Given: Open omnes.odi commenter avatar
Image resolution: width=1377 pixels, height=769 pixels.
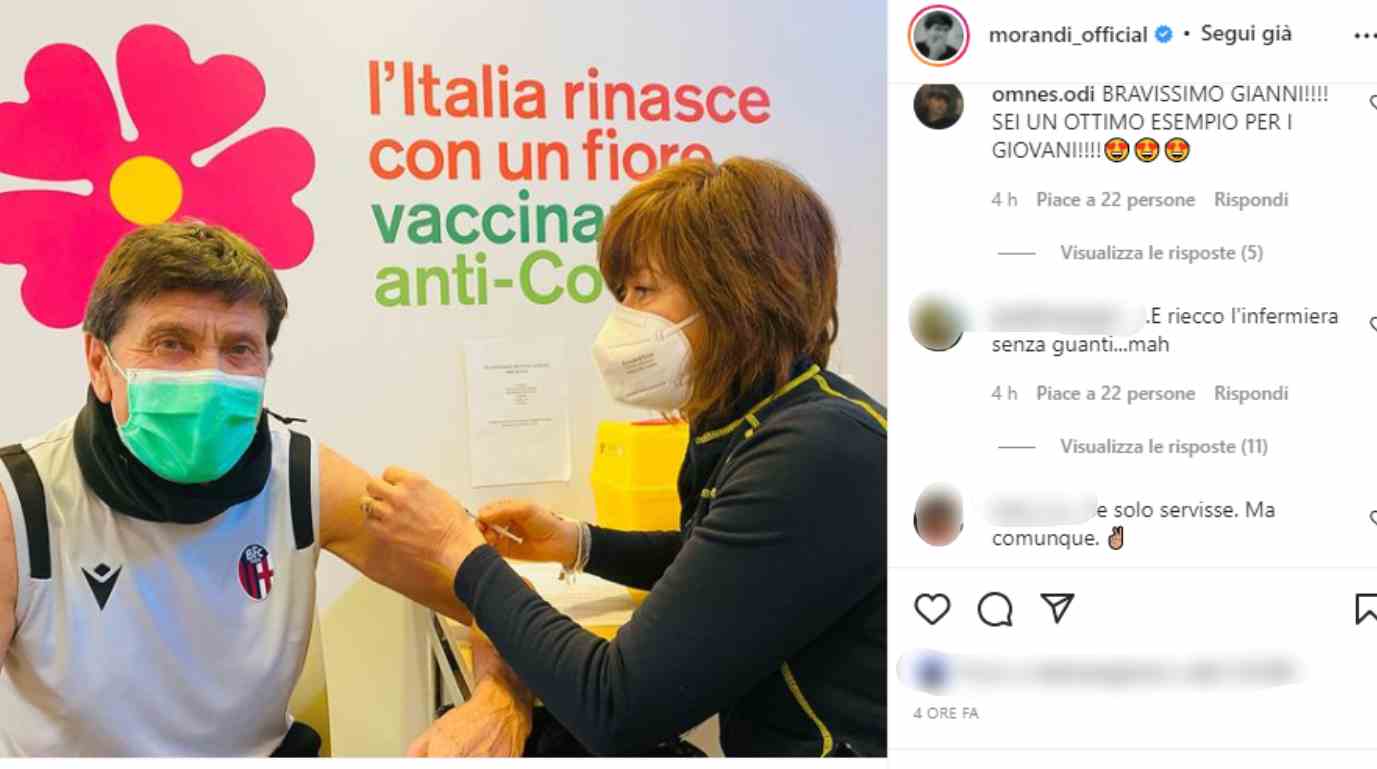Looking at the screenshot, I should coord(938,105).
